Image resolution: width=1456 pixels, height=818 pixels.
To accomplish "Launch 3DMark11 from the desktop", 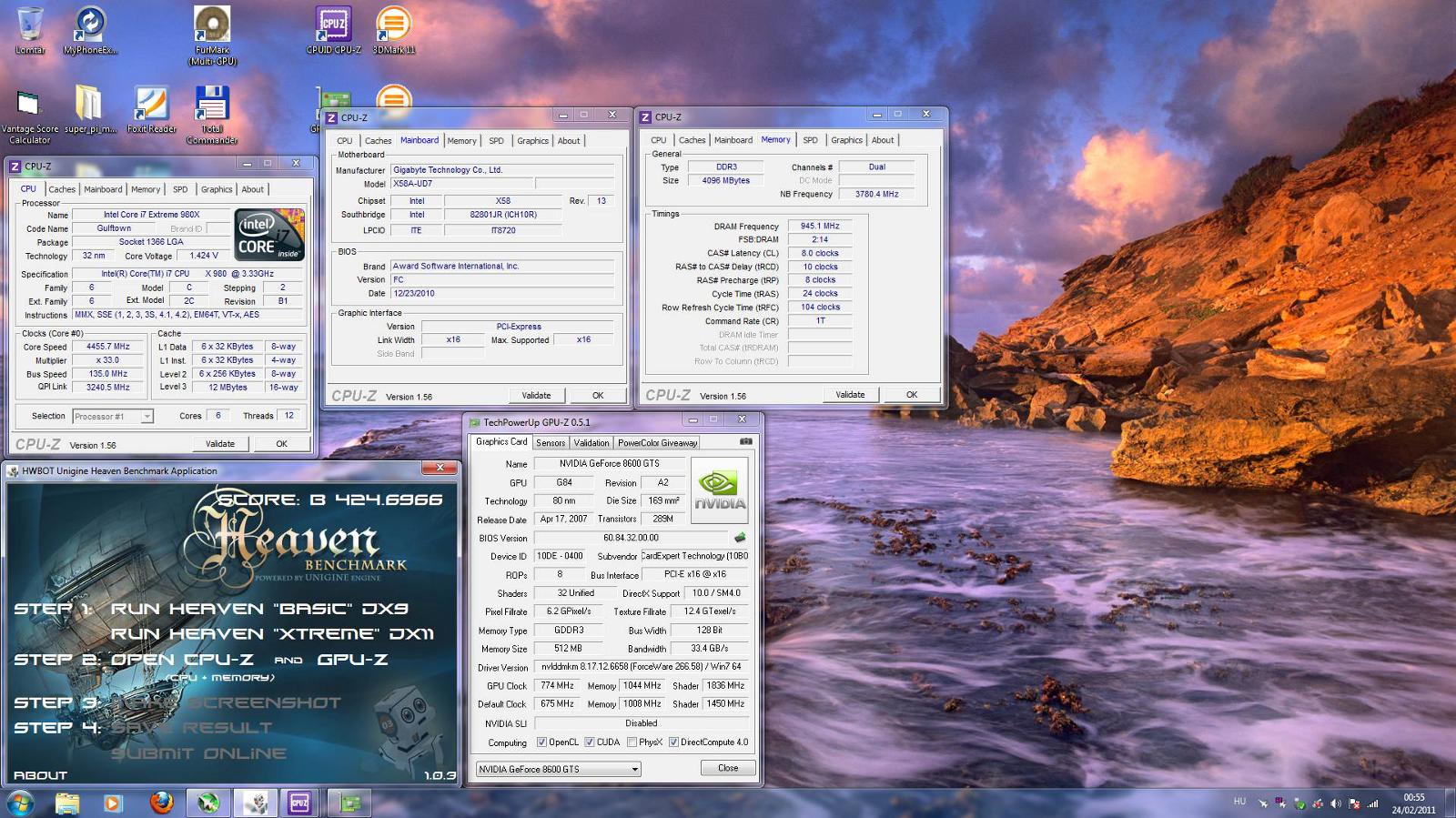I will (x=393, y=30).
